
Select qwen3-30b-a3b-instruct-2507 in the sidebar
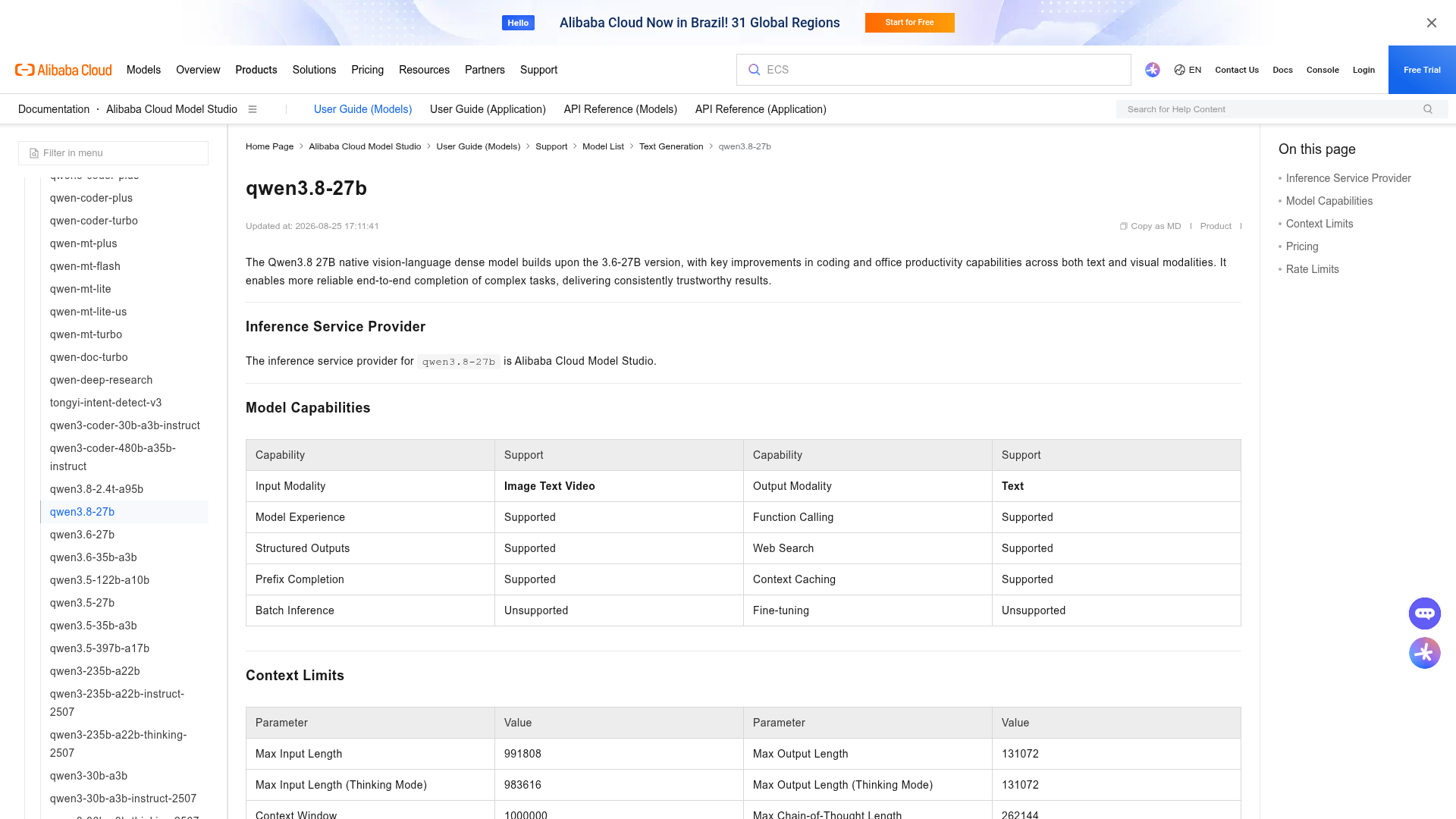click(123, 799)
